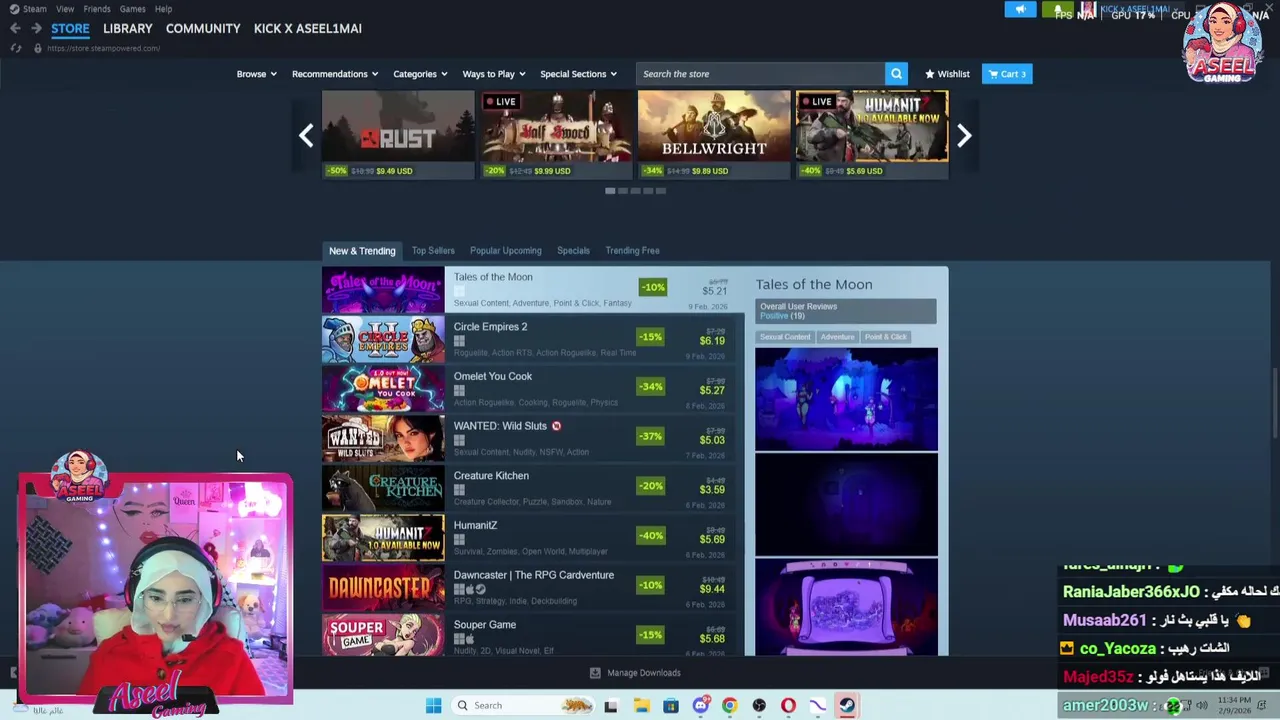Open Half Sword live featured capsule
Image resolution: width=1280 pixels, height=720 pixels.
tap(556, 135)
